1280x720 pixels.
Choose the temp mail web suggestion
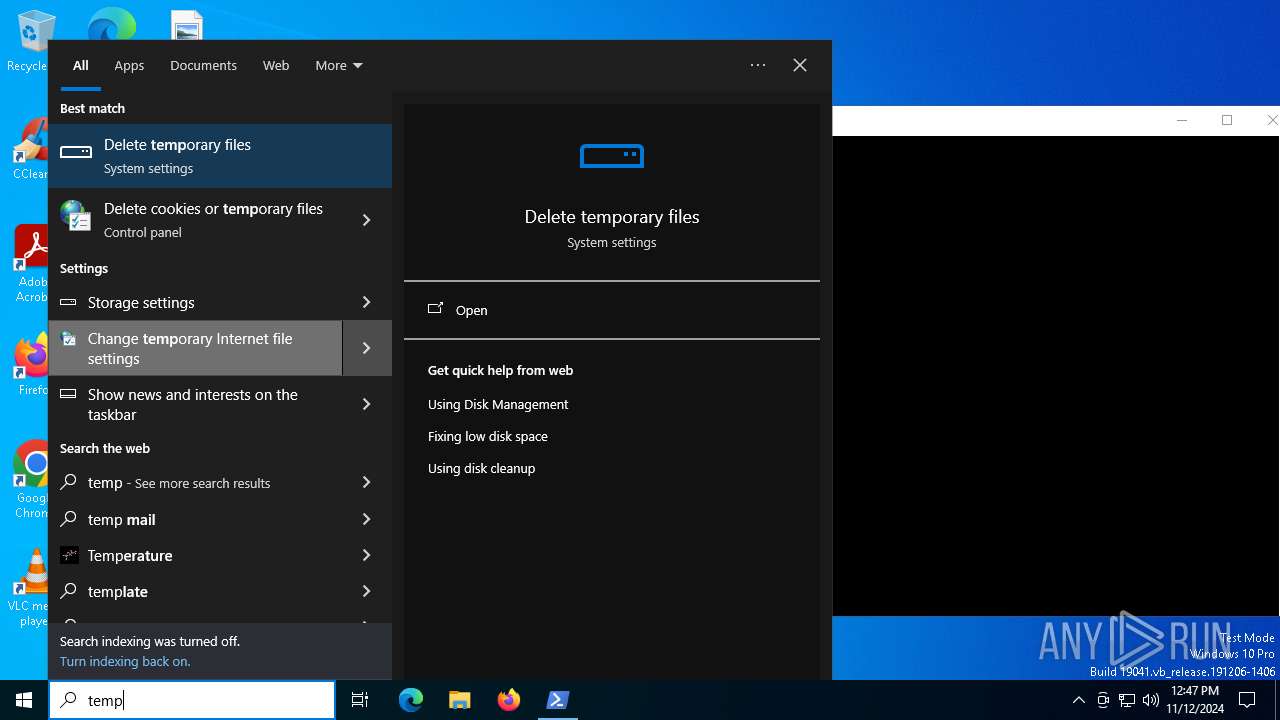coord(196,519)
